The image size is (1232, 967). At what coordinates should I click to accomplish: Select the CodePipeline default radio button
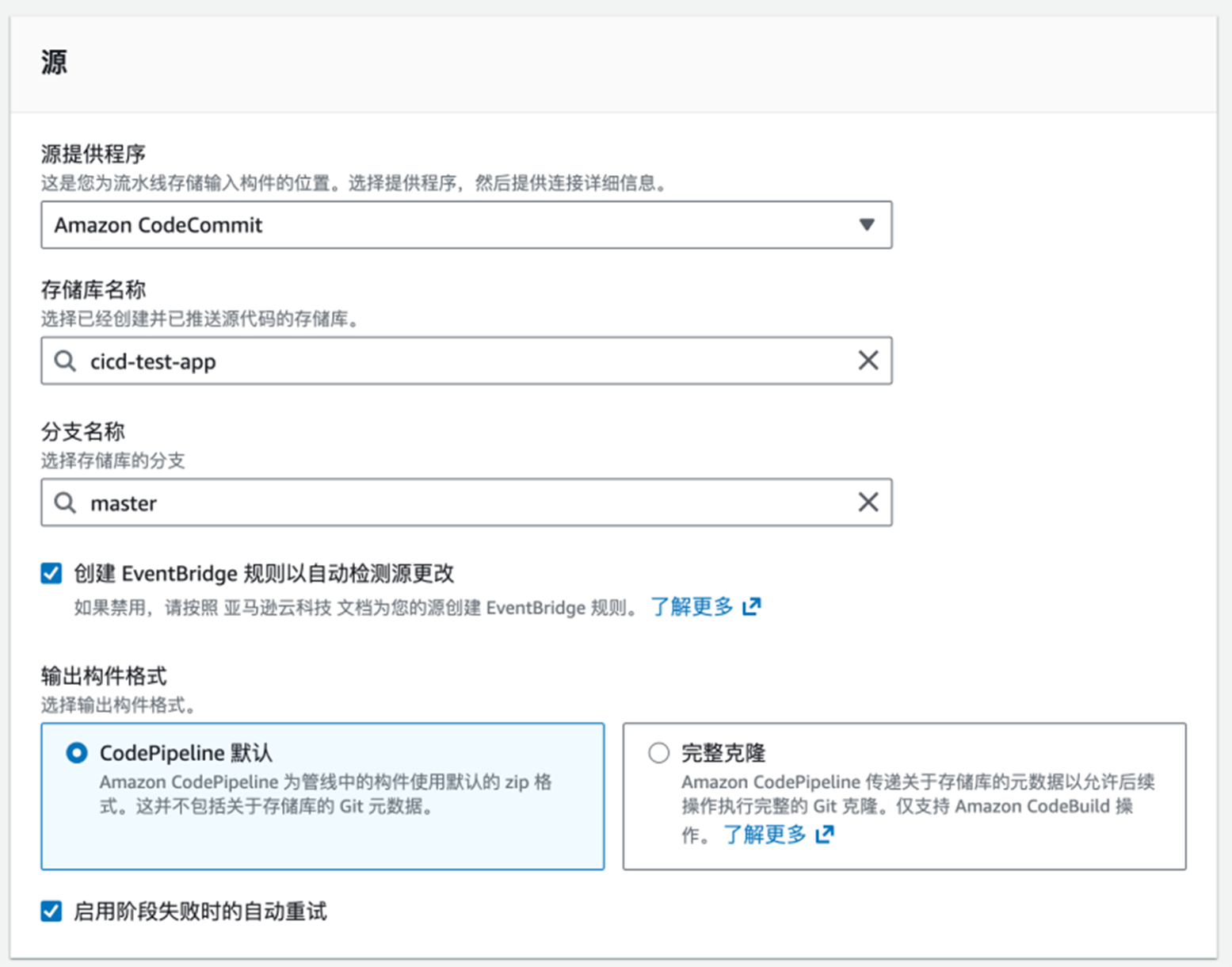(77, 753)
